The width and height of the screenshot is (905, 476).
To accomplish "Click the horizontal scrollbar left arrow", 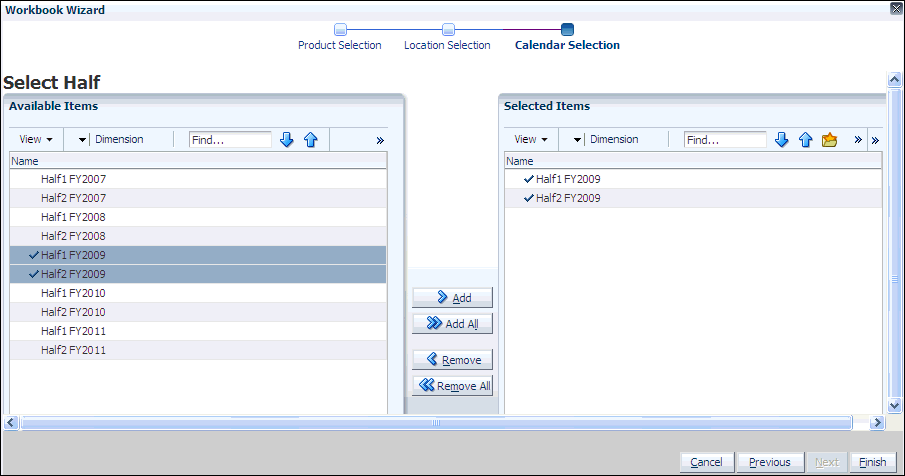I will coord(11,423).
